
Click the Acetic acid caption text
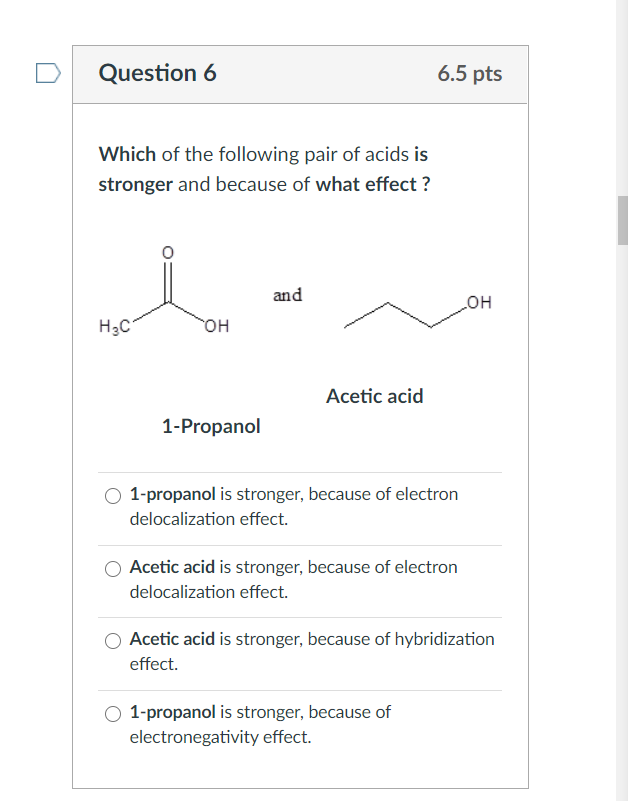click(375, 396)
